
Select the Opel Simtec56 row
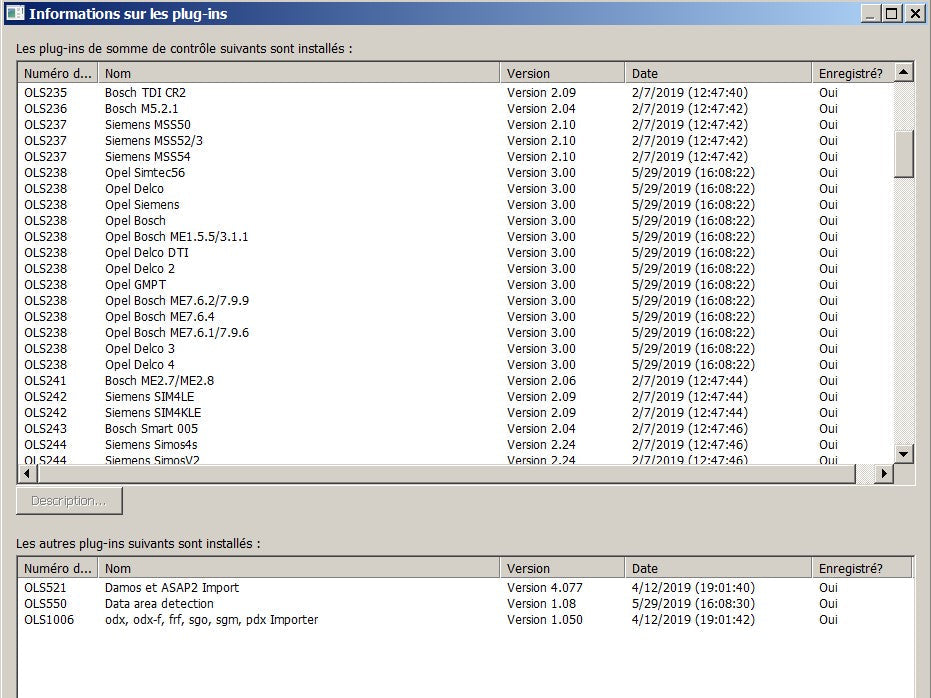[x=455, y=173]
